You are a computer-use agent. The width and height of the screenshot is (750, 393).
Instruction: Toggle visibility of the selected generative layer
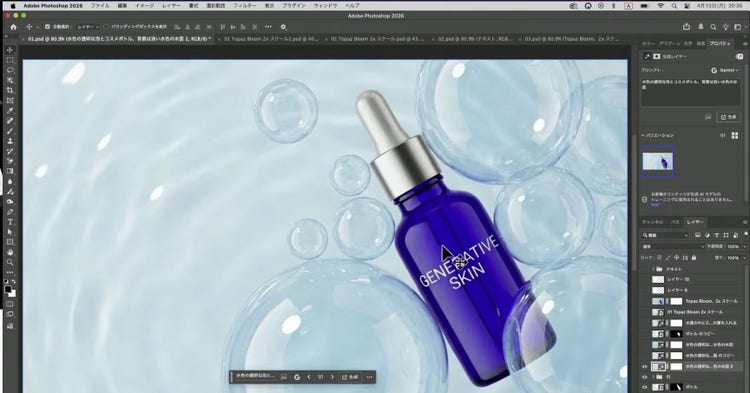point(644,367)
